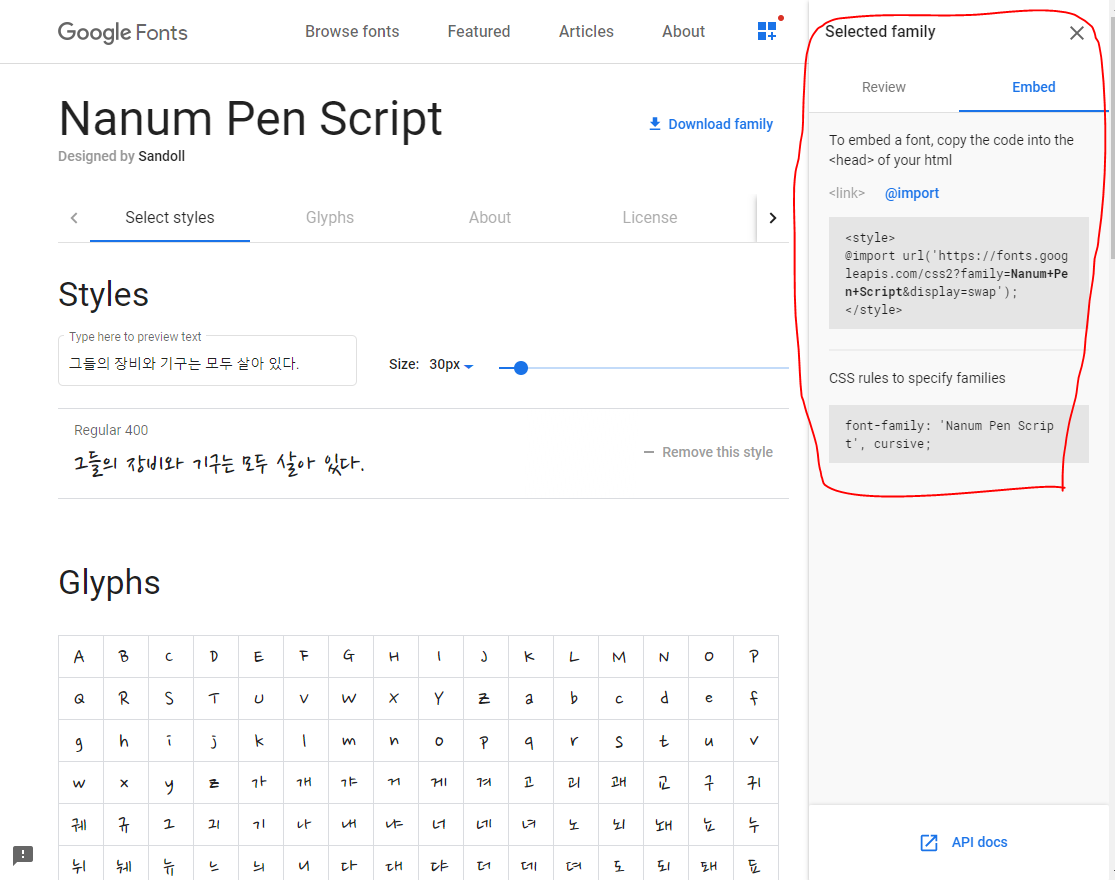This screenshot has width=1115, height=880.
Task: Switch to the Review tab
Action: [884, 87]
